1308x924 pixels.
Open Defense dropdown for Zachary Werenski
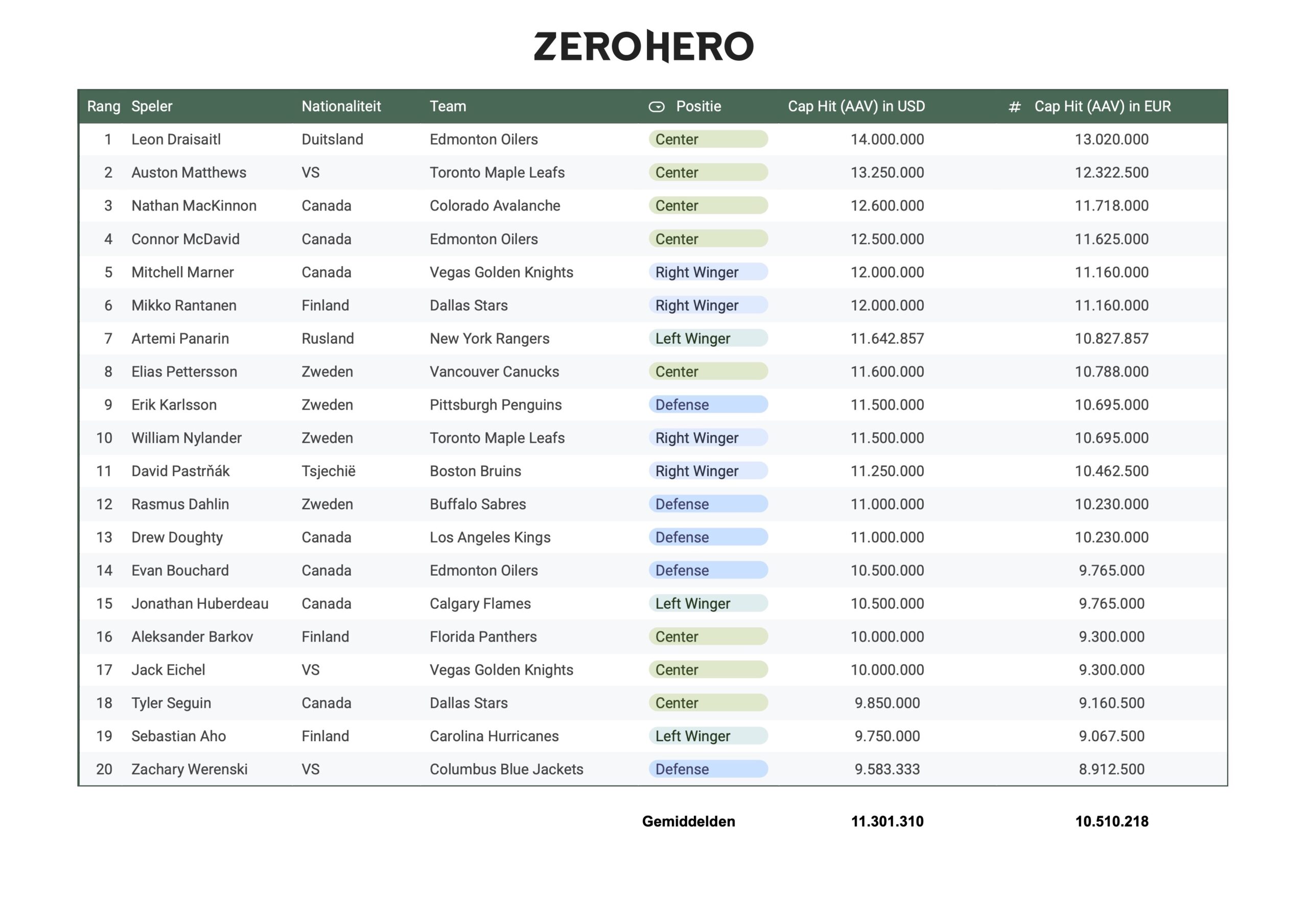coord(708,769)
